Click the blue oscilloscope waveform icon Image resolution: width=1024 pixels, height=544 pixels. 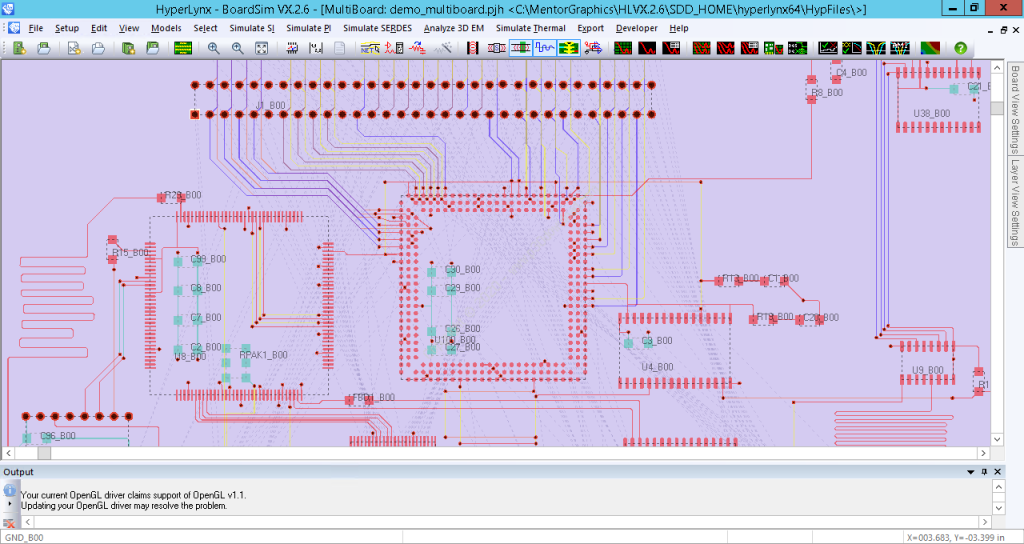tap(545, 48)
